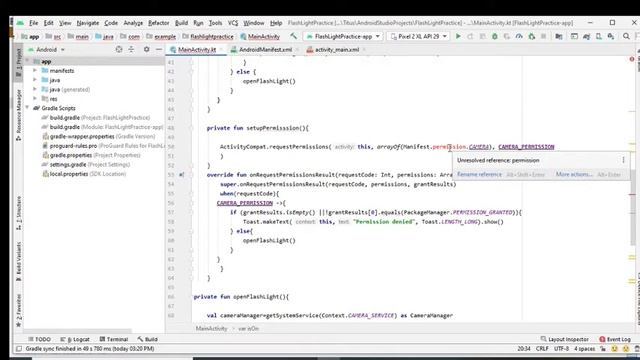Select the gradle-wrapper.properties file
Screen dimensions: 640x360
tap(99, 136)
